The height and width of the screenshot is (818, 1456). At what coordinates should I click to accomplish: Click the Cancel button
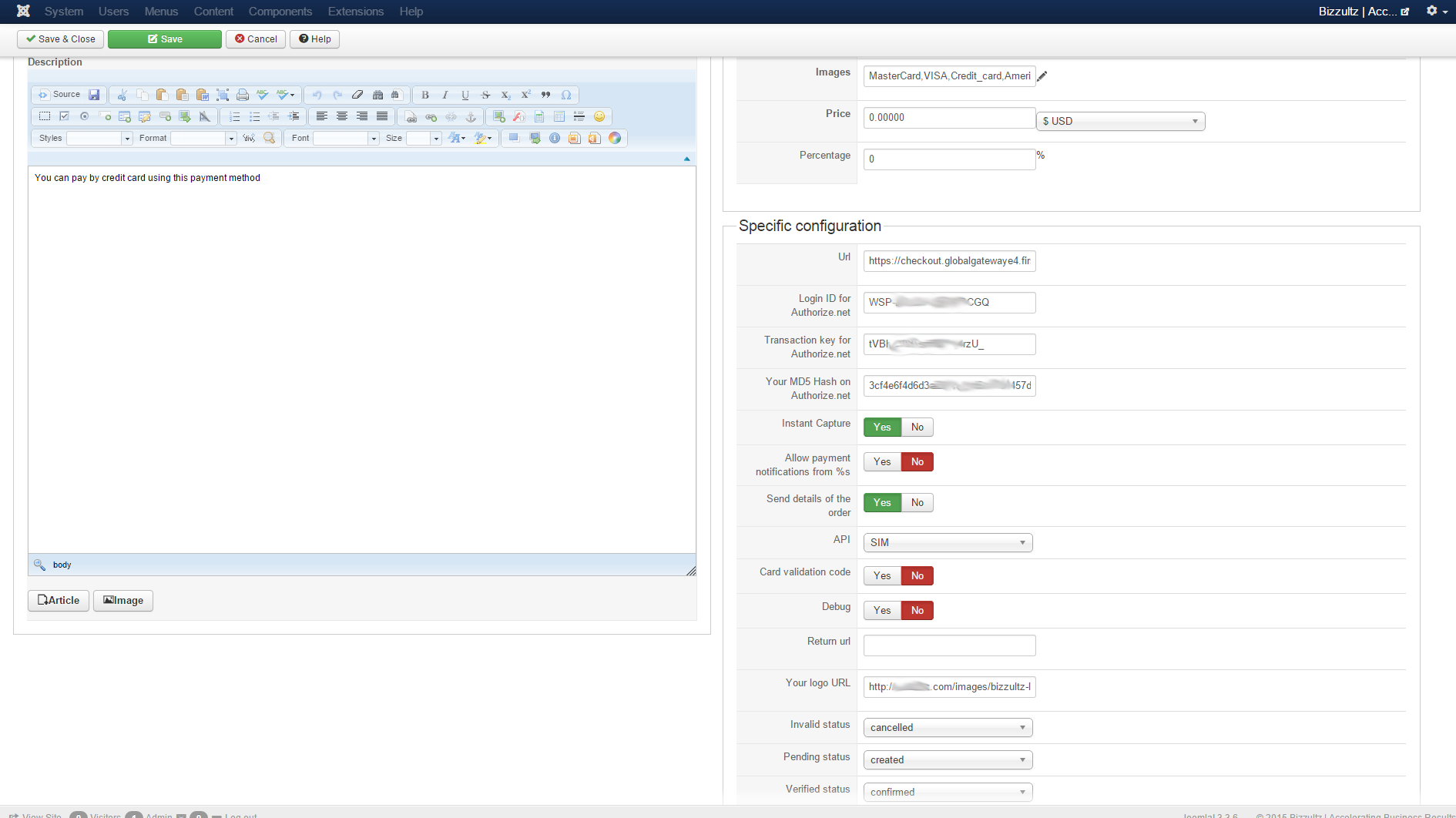(256, 39)
